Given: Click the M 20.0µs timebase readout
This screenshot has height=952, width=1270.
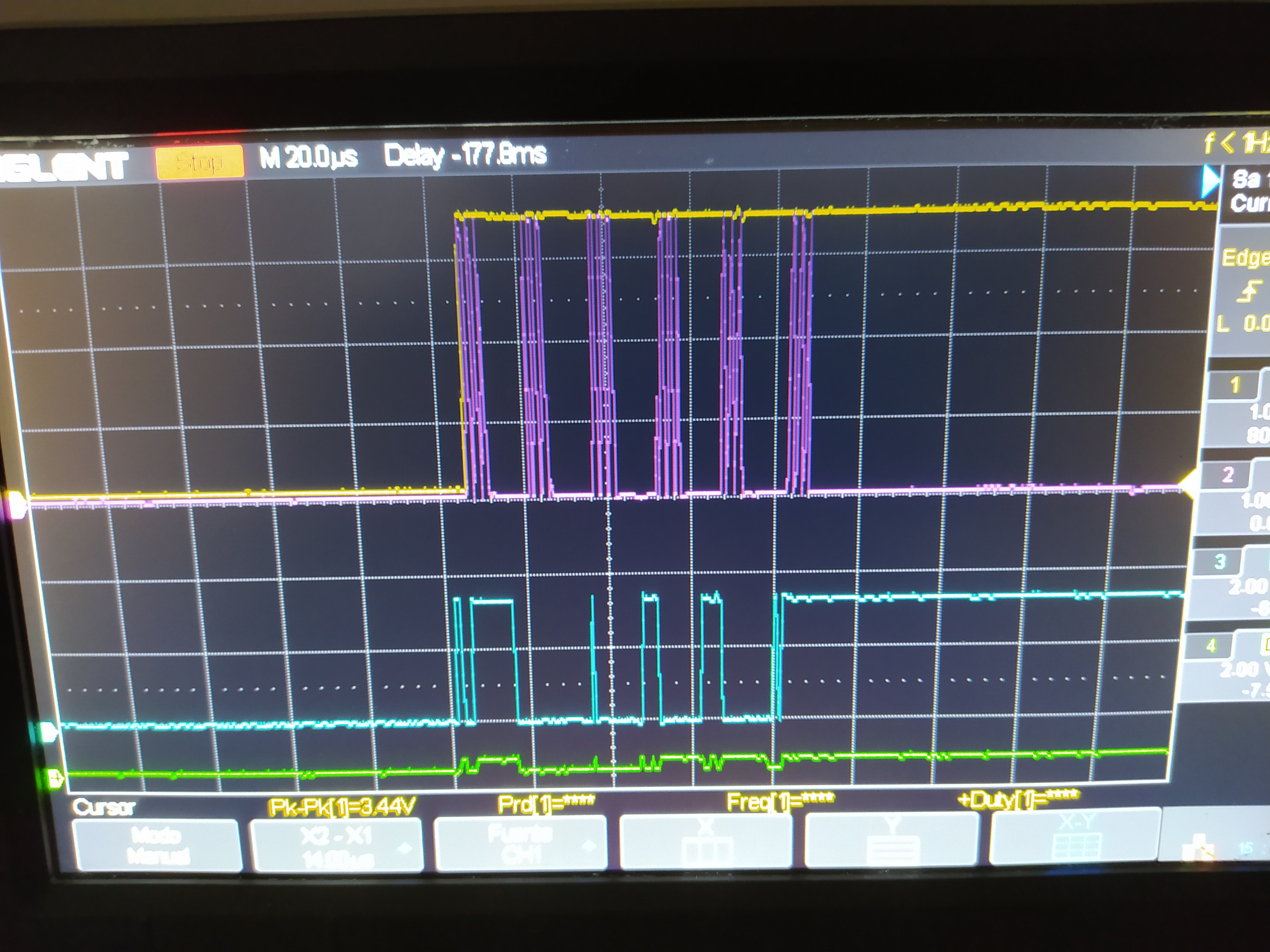Looking at the screenshot, I should coord(308,157).
